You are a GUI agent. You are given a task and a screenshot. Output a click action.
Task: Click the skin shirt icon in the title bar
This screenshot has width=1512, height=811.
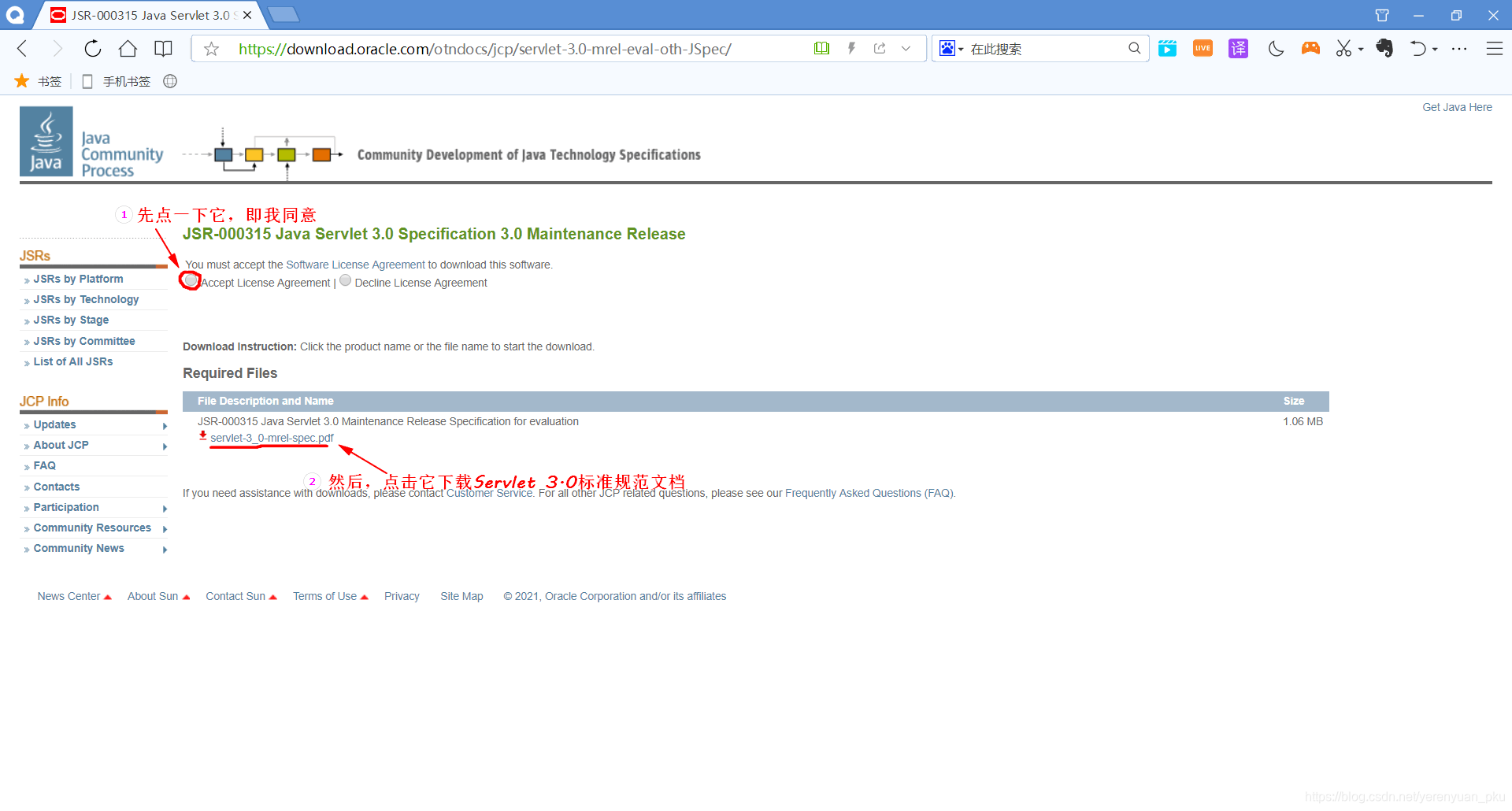coord(1382,15)
